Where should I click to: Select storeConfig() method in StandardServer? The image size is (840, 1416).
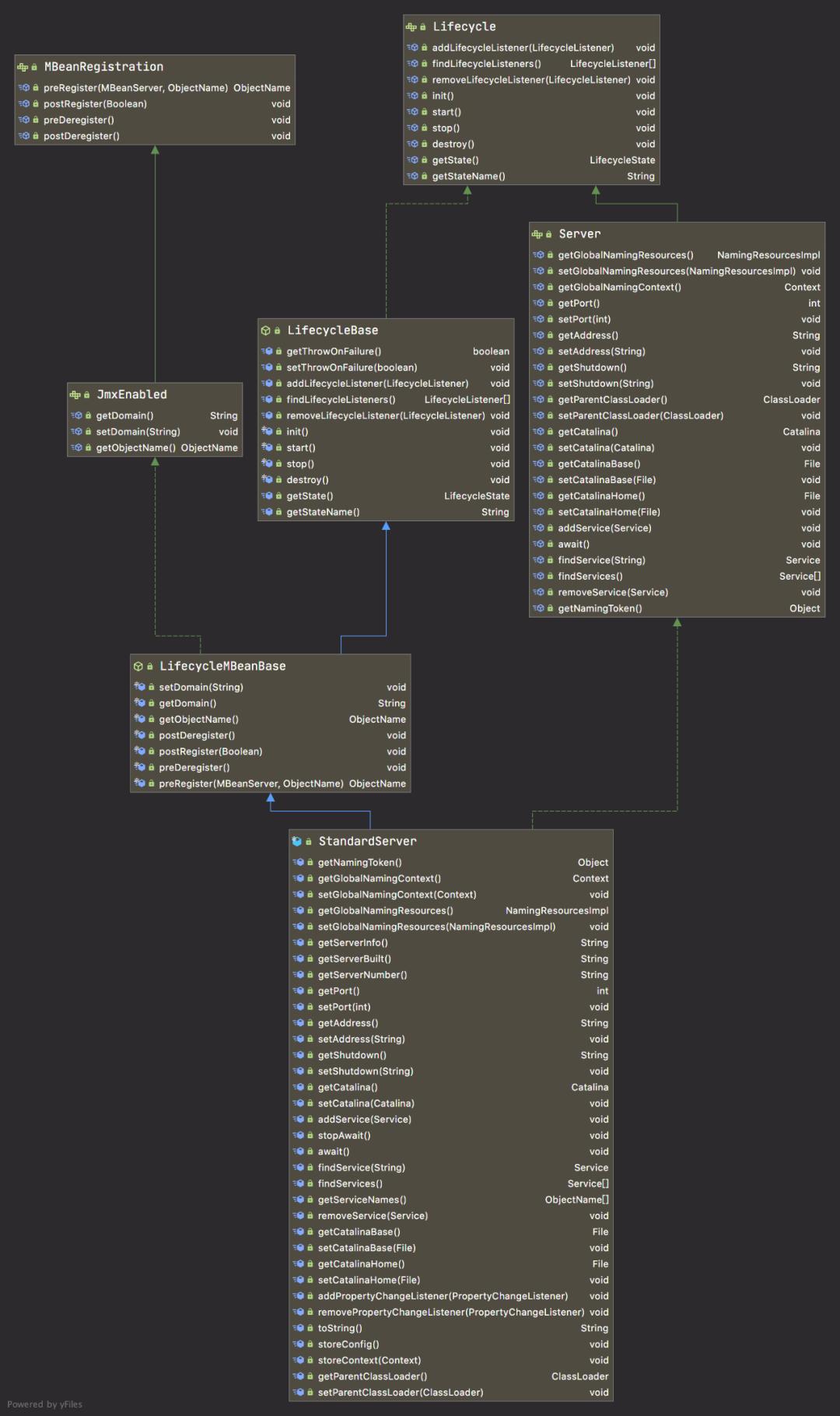click(x=348, y=1344)
